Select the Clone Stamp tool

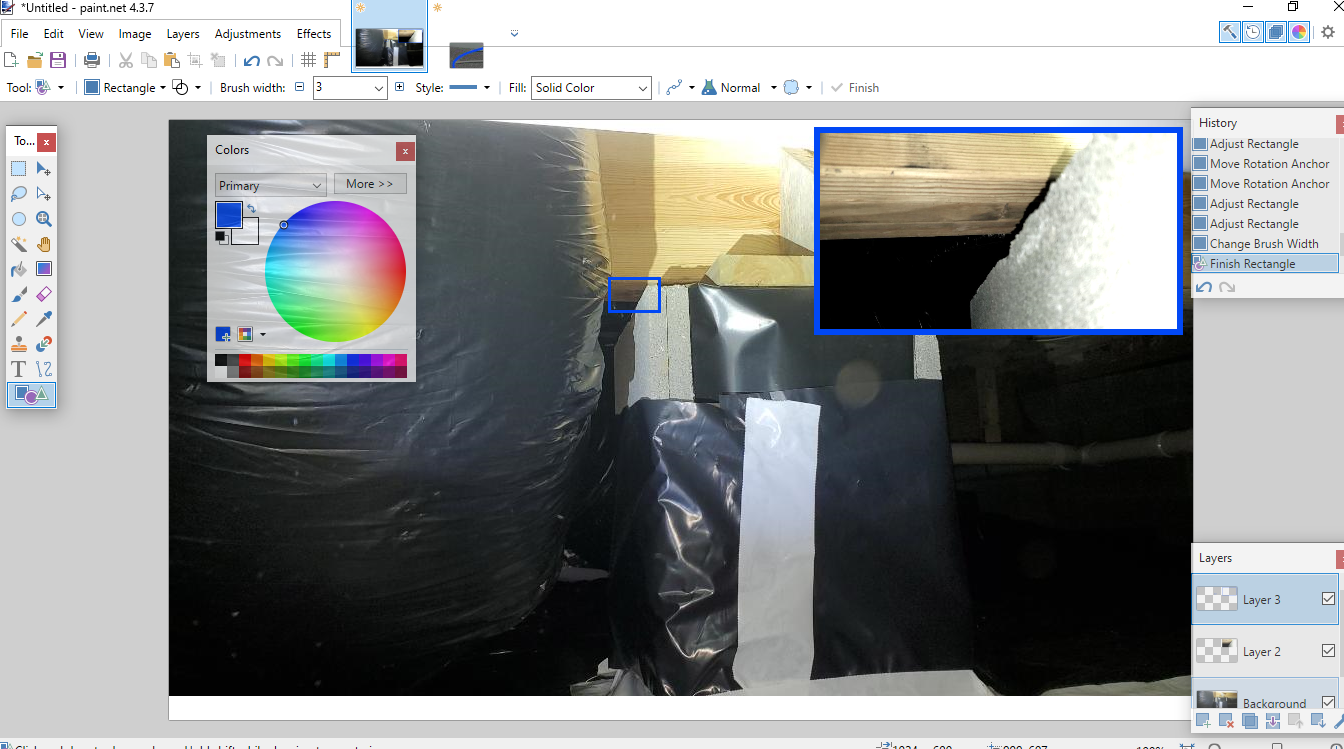(x=19, y=344)
